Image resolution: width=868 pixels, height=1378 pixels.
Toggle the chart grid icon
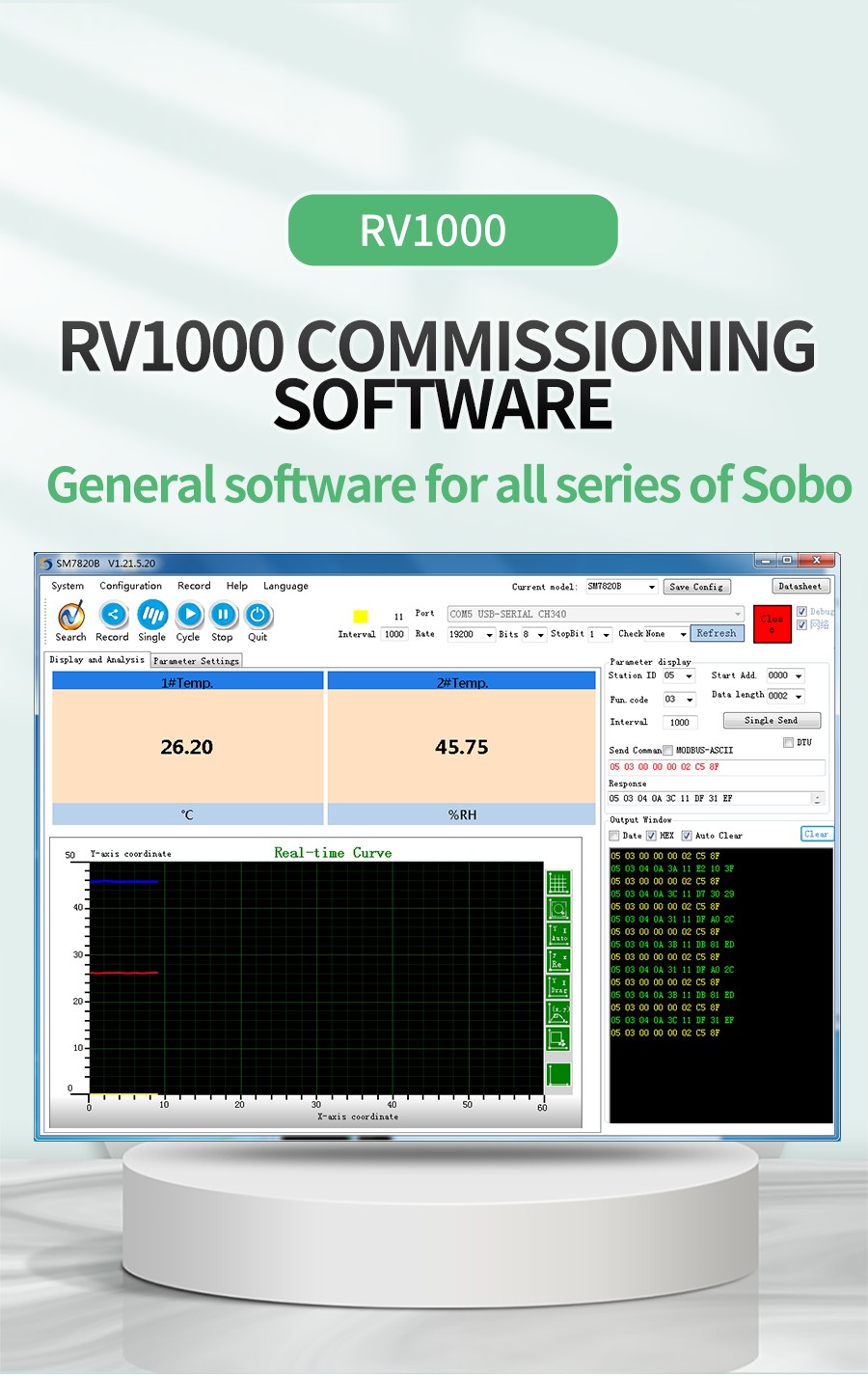pos(557,883)
